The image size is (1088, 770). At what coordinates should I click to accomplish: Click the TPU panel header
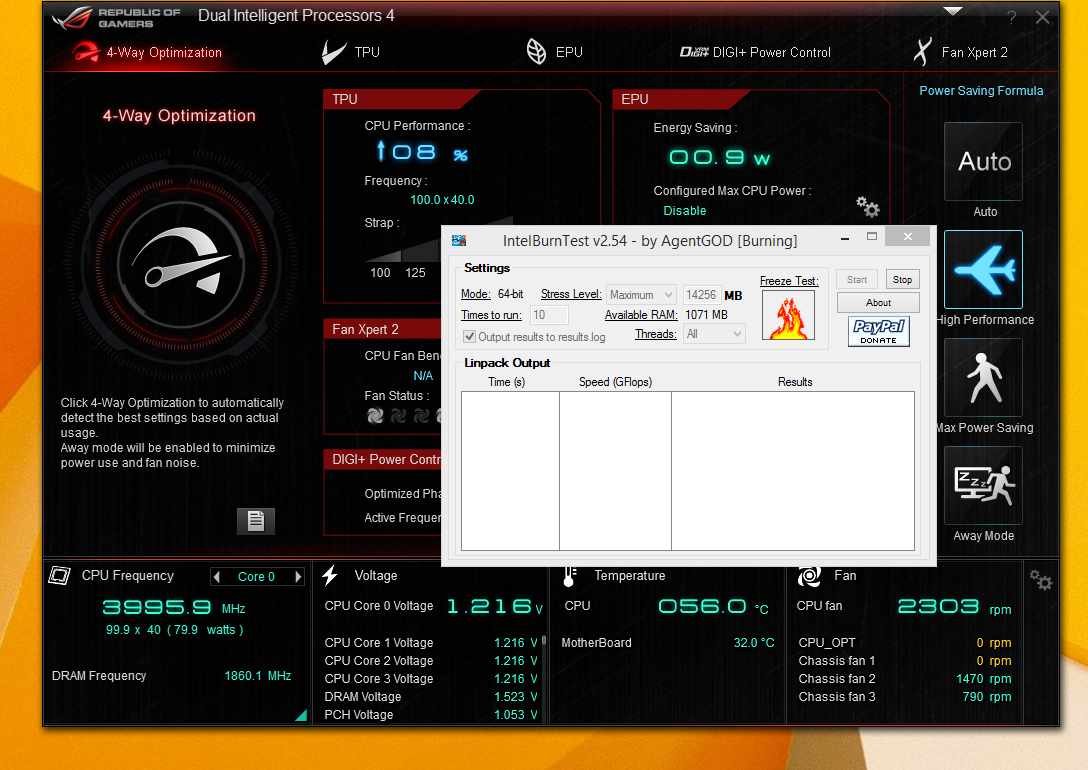[x=401, y=99]
